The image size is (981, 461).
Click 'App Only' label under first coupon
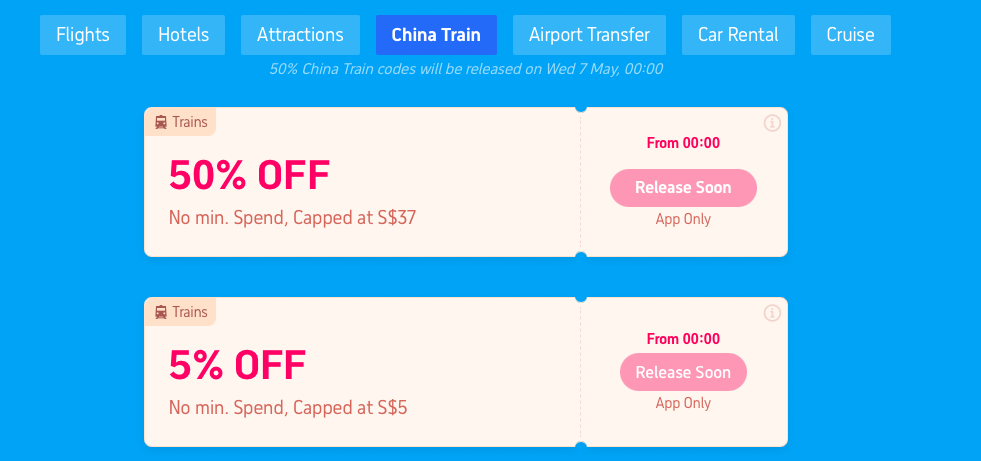tap(683, 220)
